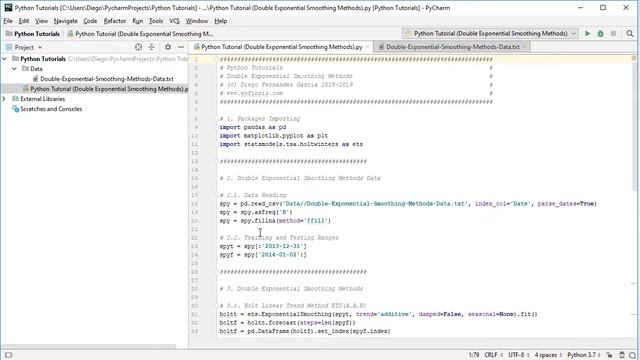Select Scratches and Consoles item
Viewport: 640px width, 360px height.
[51, 109]
